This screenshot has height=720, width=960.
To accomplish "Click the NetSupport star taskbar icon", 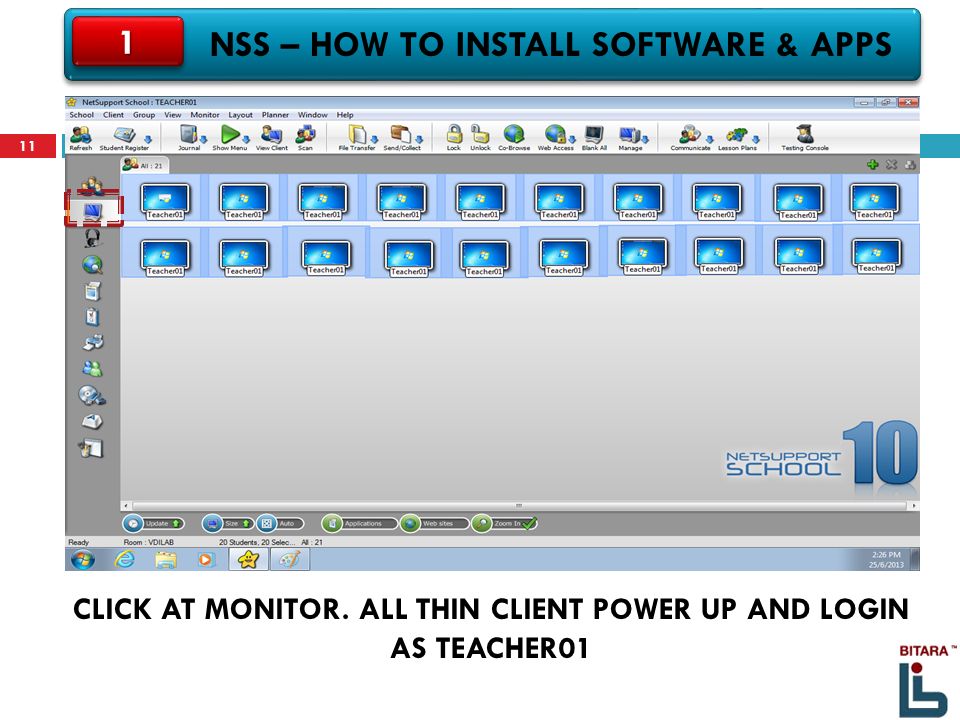I will [248, 559].
